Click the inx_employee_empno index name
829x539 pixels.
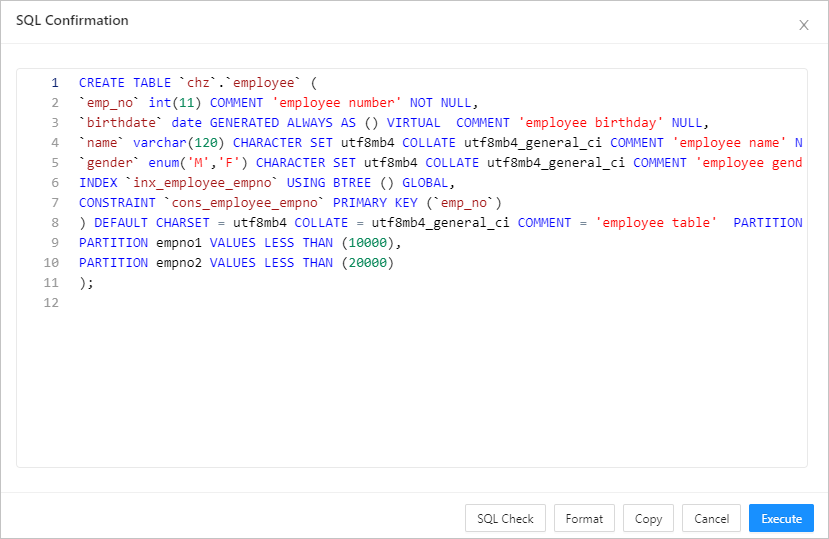[x=206, y=183]
